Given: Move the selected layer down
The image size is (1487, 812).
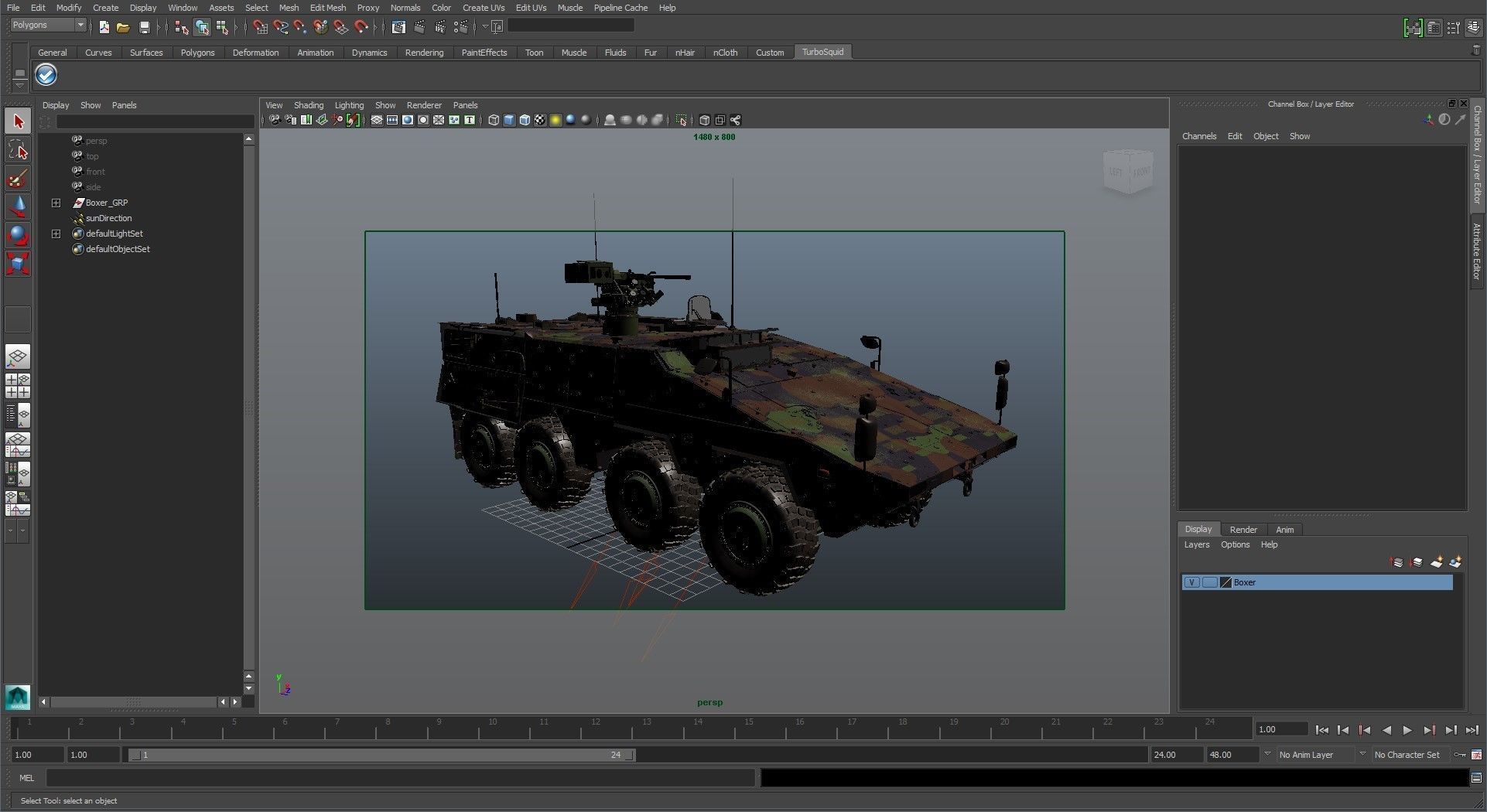Looking at the screenshot, I should (x=1417, y=562).
